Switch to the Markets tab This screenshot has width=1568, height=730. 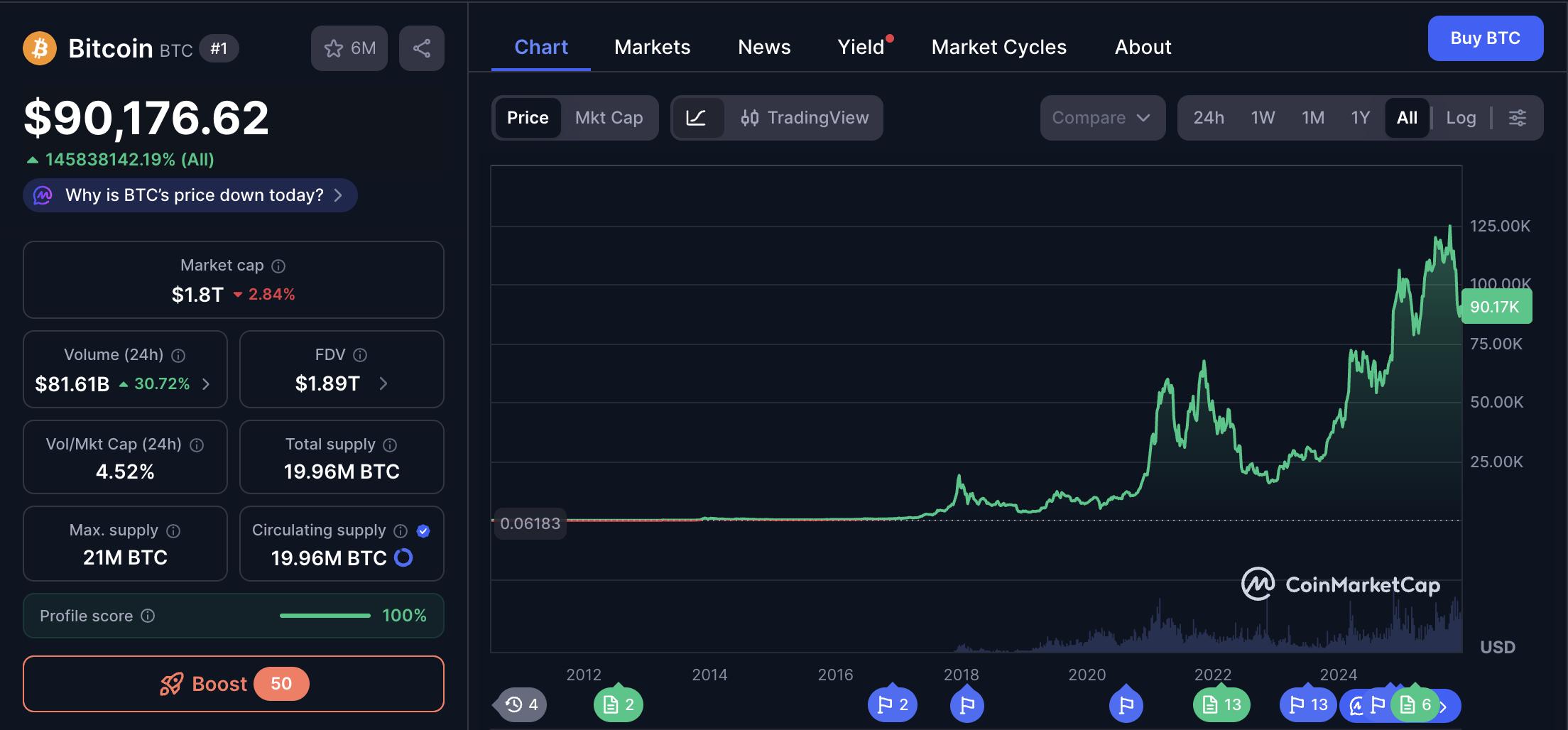click(652, 47)
